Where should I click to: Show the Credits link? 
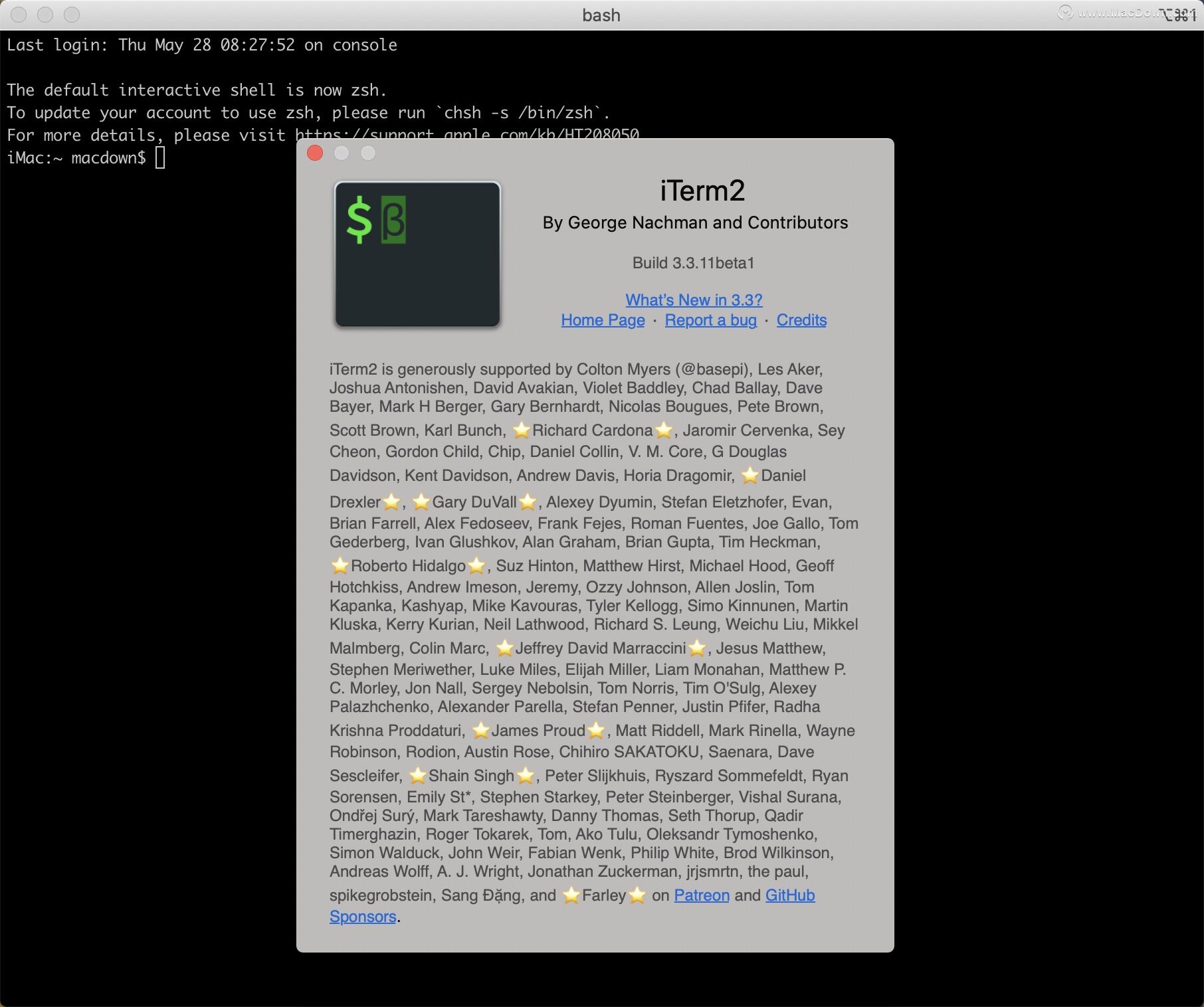coord(801,320)
